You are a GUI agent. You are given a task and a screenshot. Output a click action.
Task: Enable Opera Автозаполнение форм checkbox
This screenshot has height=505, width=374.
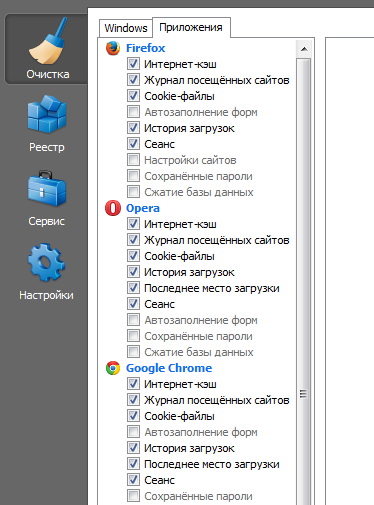click(133, 320)
